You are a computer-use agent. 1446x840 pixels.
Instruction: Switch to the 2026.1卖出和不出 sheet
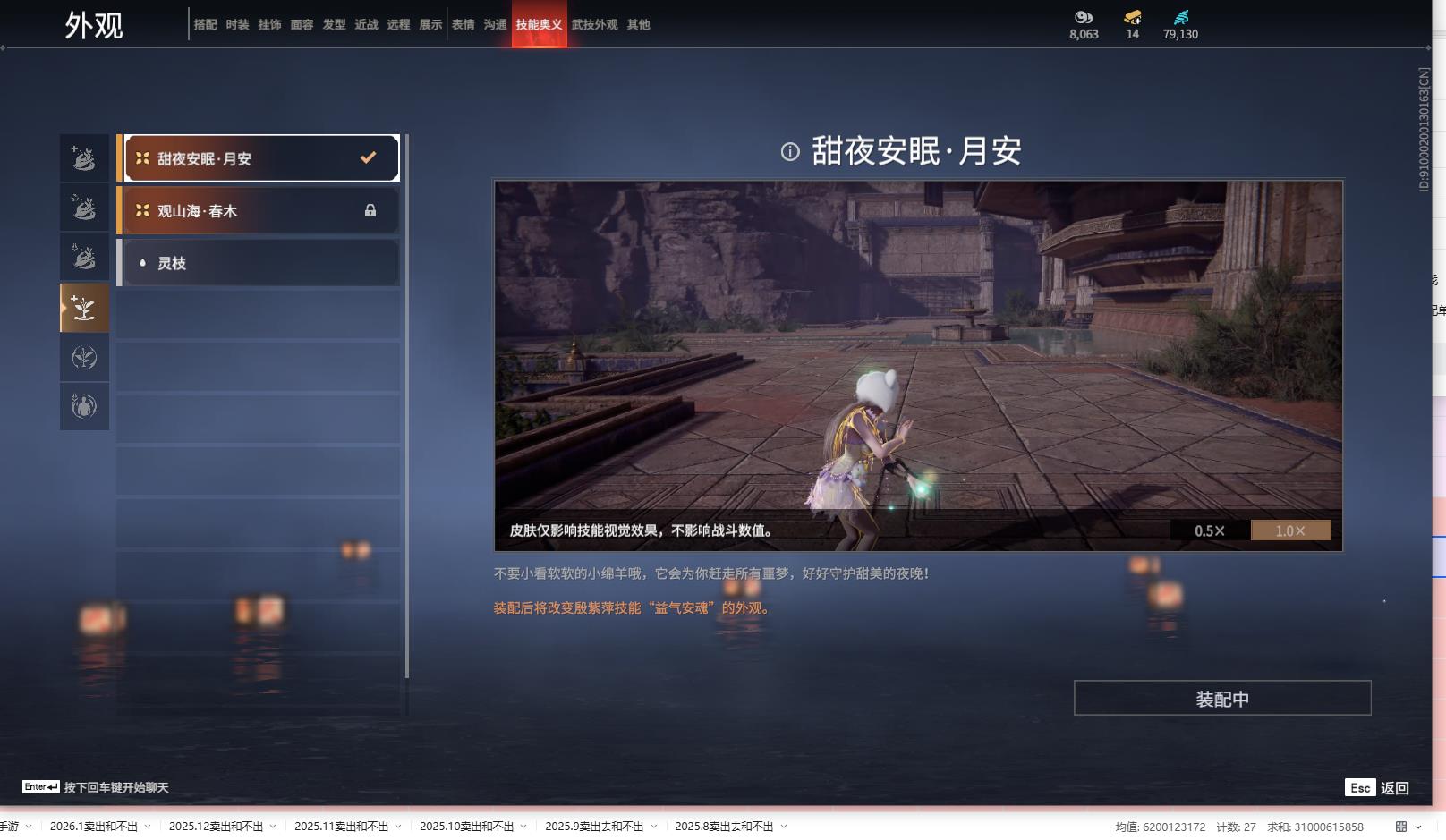point(94,827)
